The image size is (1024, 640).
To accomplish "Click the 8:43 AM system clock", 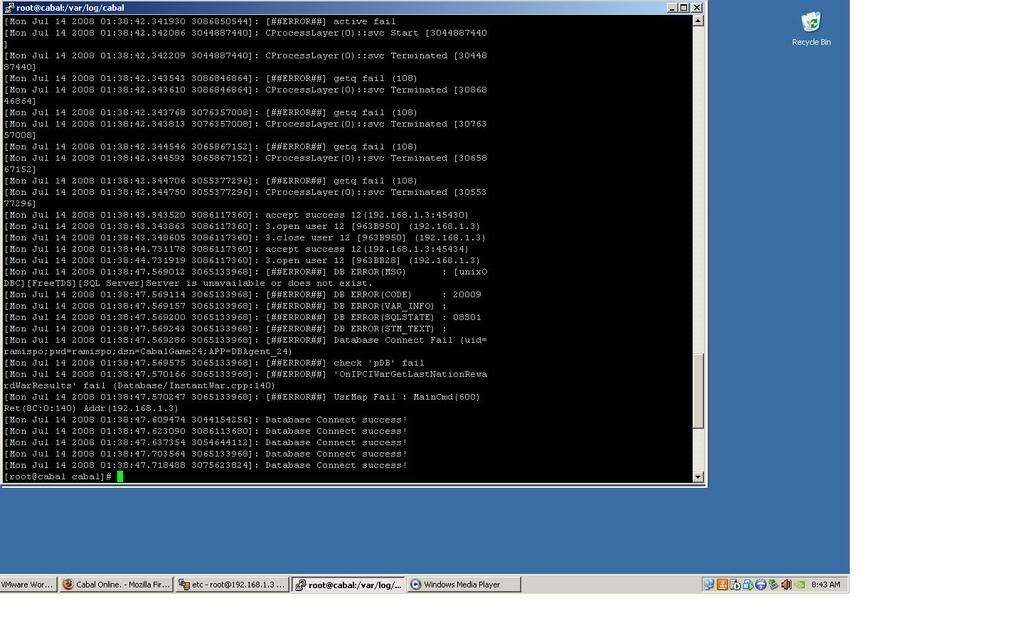I will tap(825, 585).
